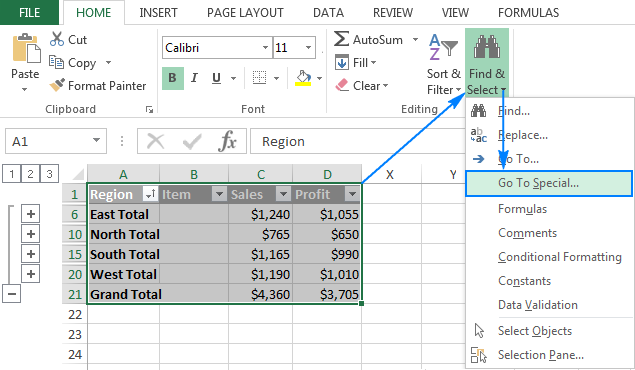Image resolution: width=635 pixels, height=370 pixels.
Task: Switch to the REVIEW tab
Action: pyautogui.click(x=393, y=13)
